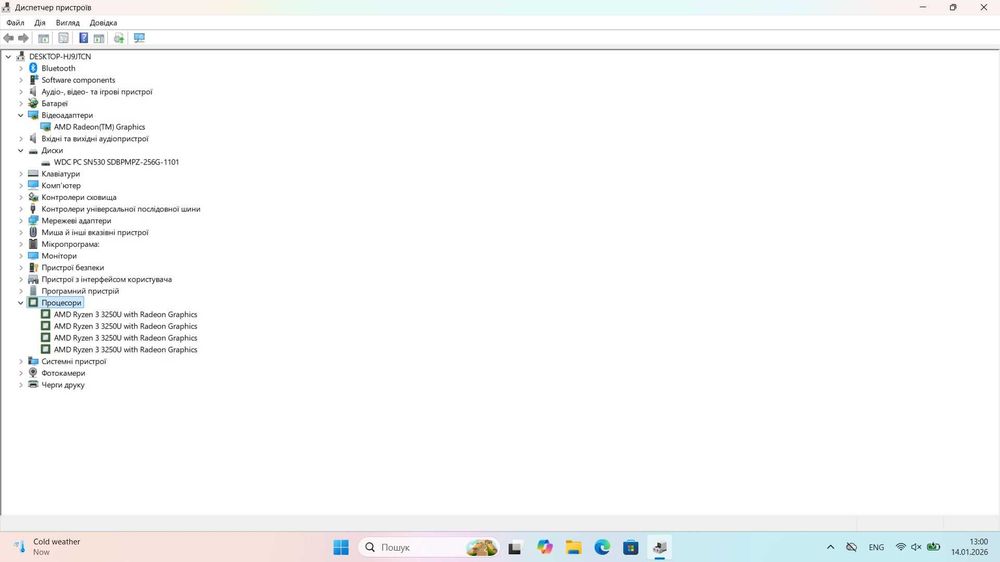Click the Device Manager taskbar icon
The height and width of the screenshot is (562, 1000).
coord(659,547)
